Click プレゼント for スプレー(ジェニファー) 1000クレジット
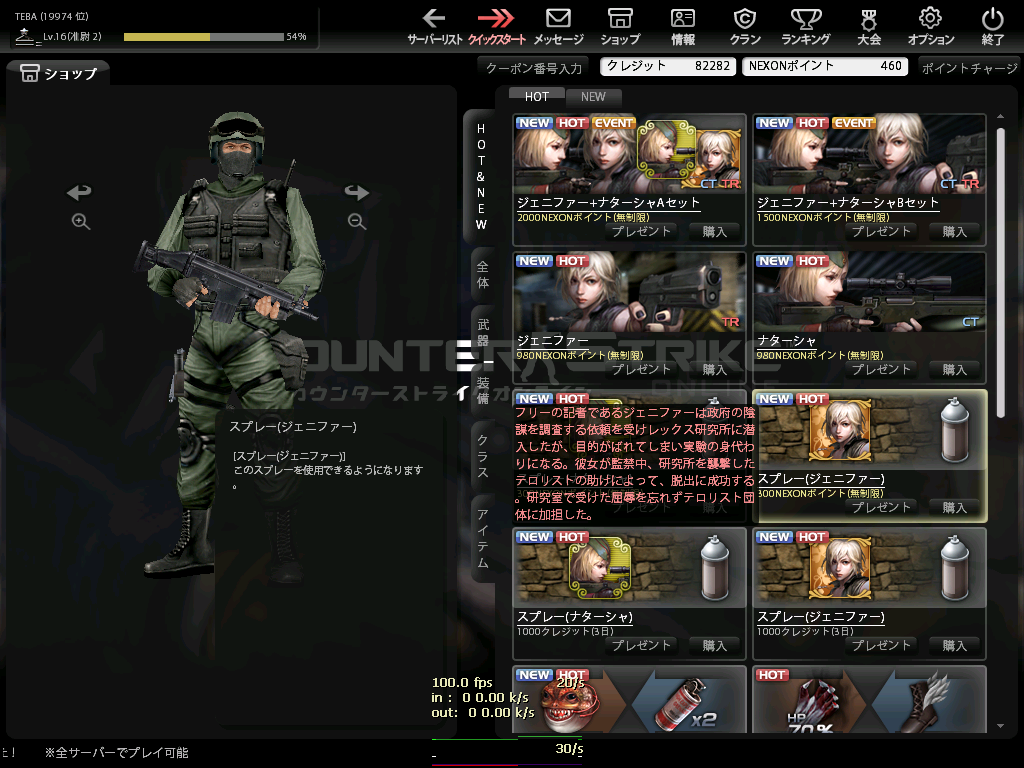The image size is (1024, 768). 881,646
